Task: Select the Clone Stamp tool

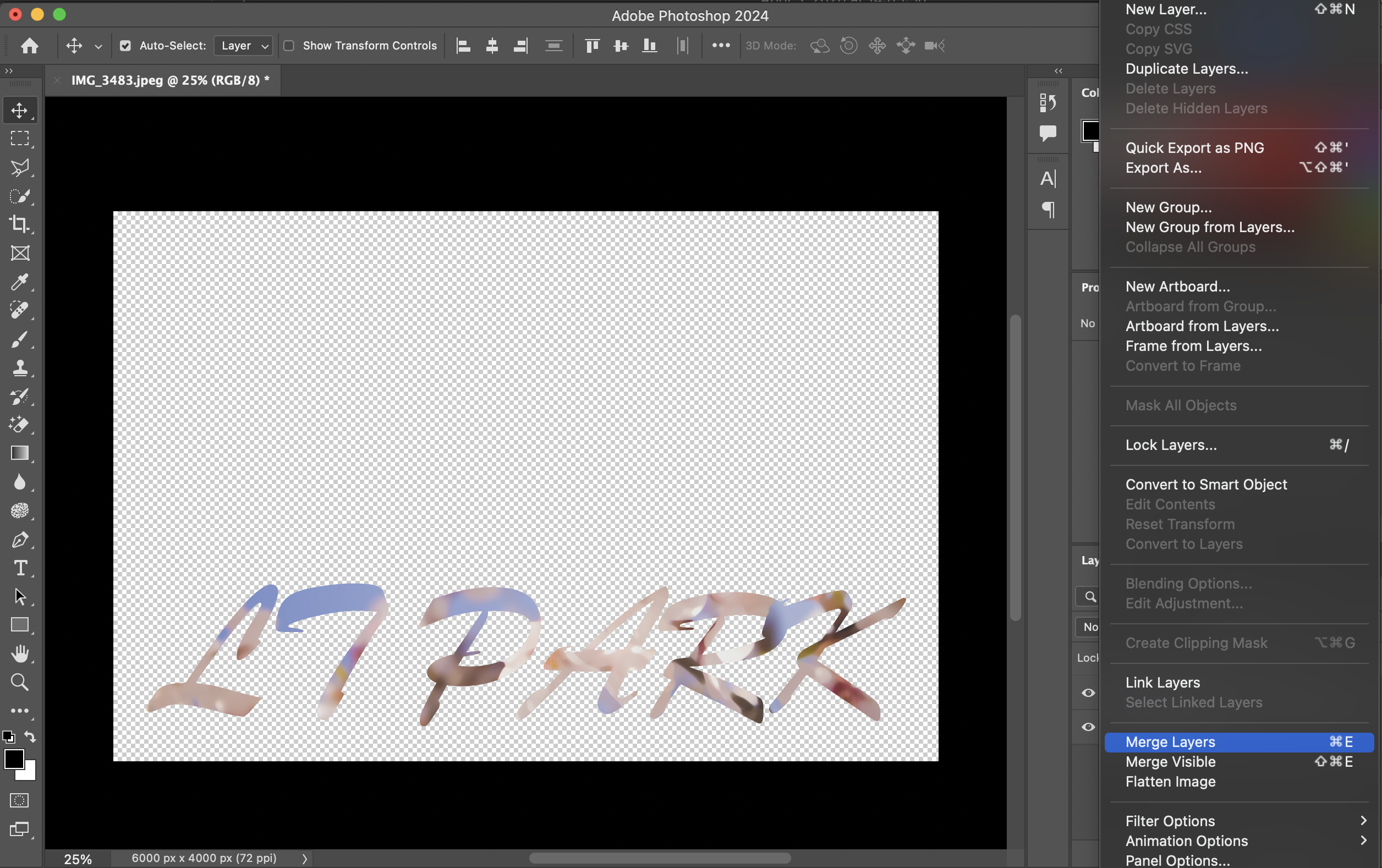Action: [19, 368]
